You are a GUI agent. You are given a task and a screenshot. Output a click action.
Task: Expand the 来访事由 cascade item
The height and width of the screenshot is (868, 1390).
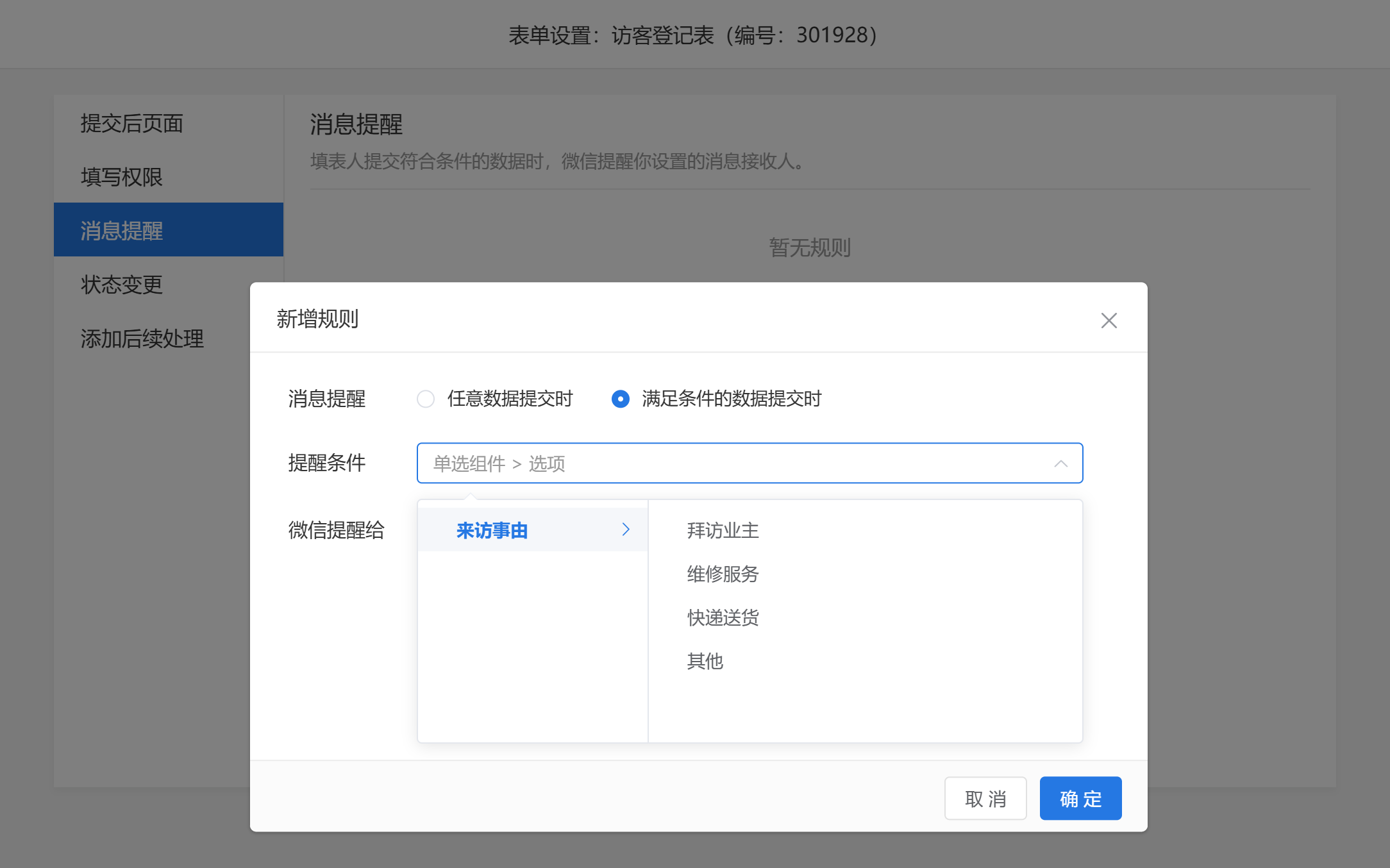(x=492, y=530)
